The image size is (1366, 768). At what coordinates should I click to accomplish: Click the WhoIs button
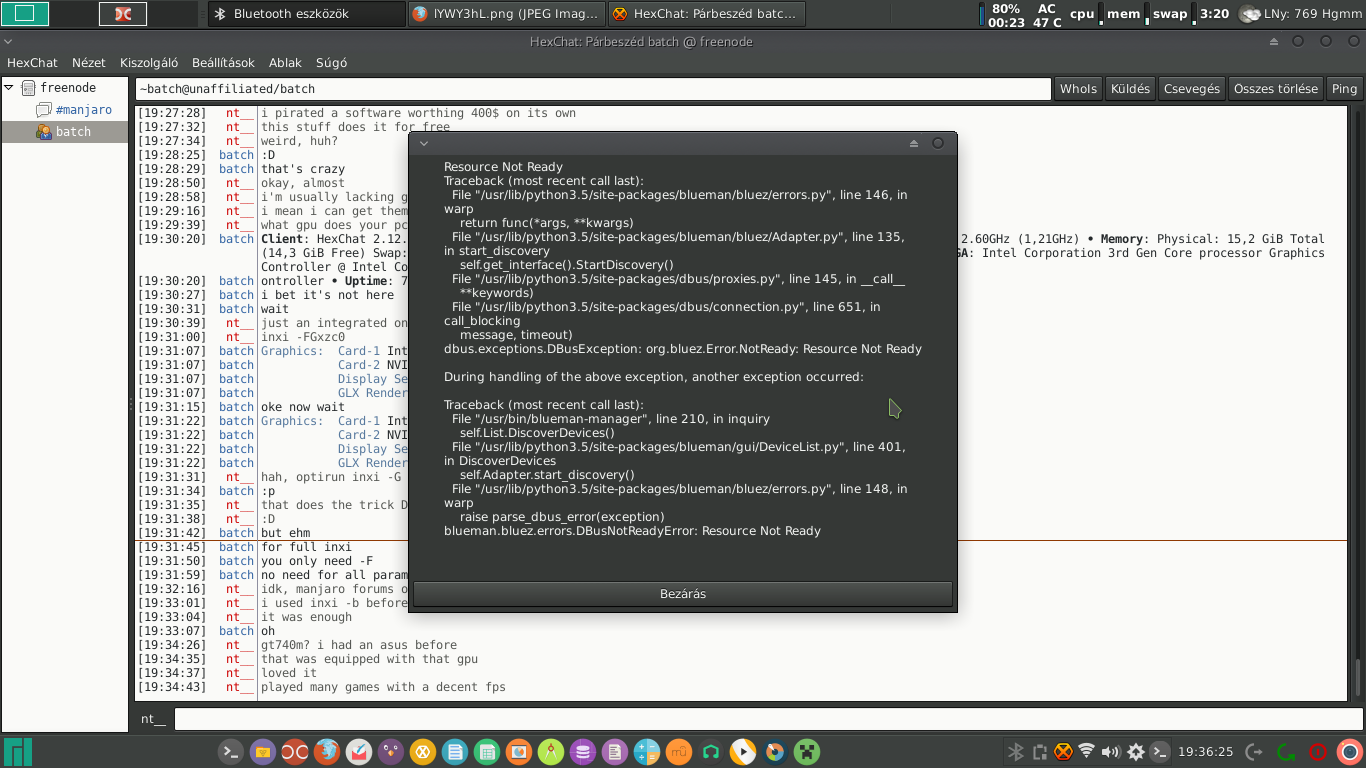[x=1078, y=88]
